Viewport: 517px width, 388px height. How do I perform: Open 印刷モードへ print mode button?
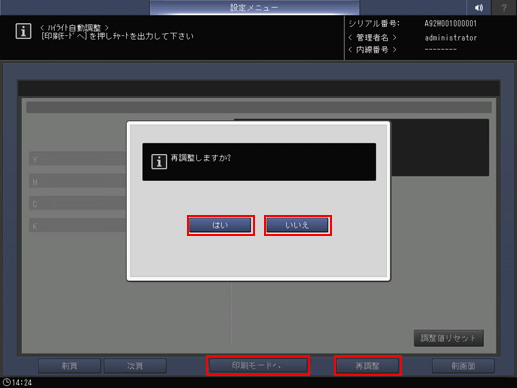(258, 366)
